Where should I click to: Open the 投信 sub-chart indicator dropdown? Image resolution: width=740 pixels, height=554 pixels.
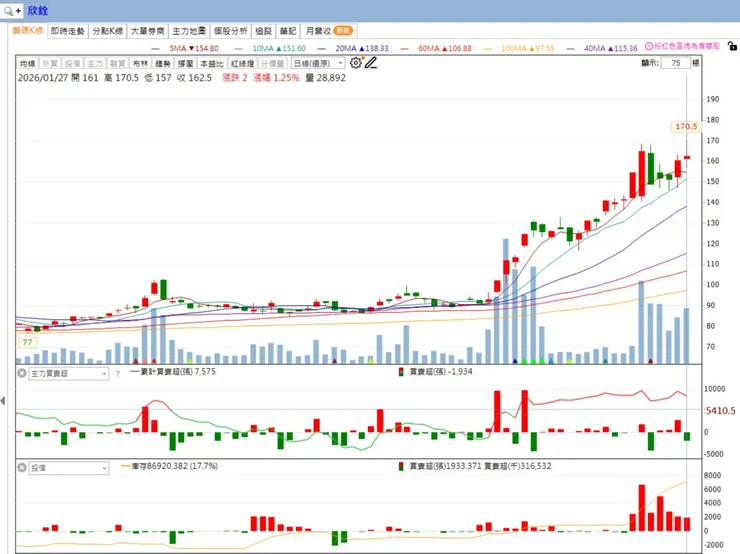[69, 468]
